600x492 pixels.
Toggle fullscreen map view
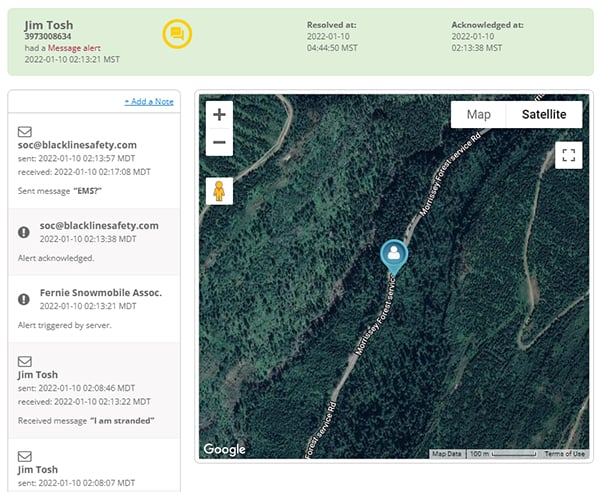pos(569,155)
